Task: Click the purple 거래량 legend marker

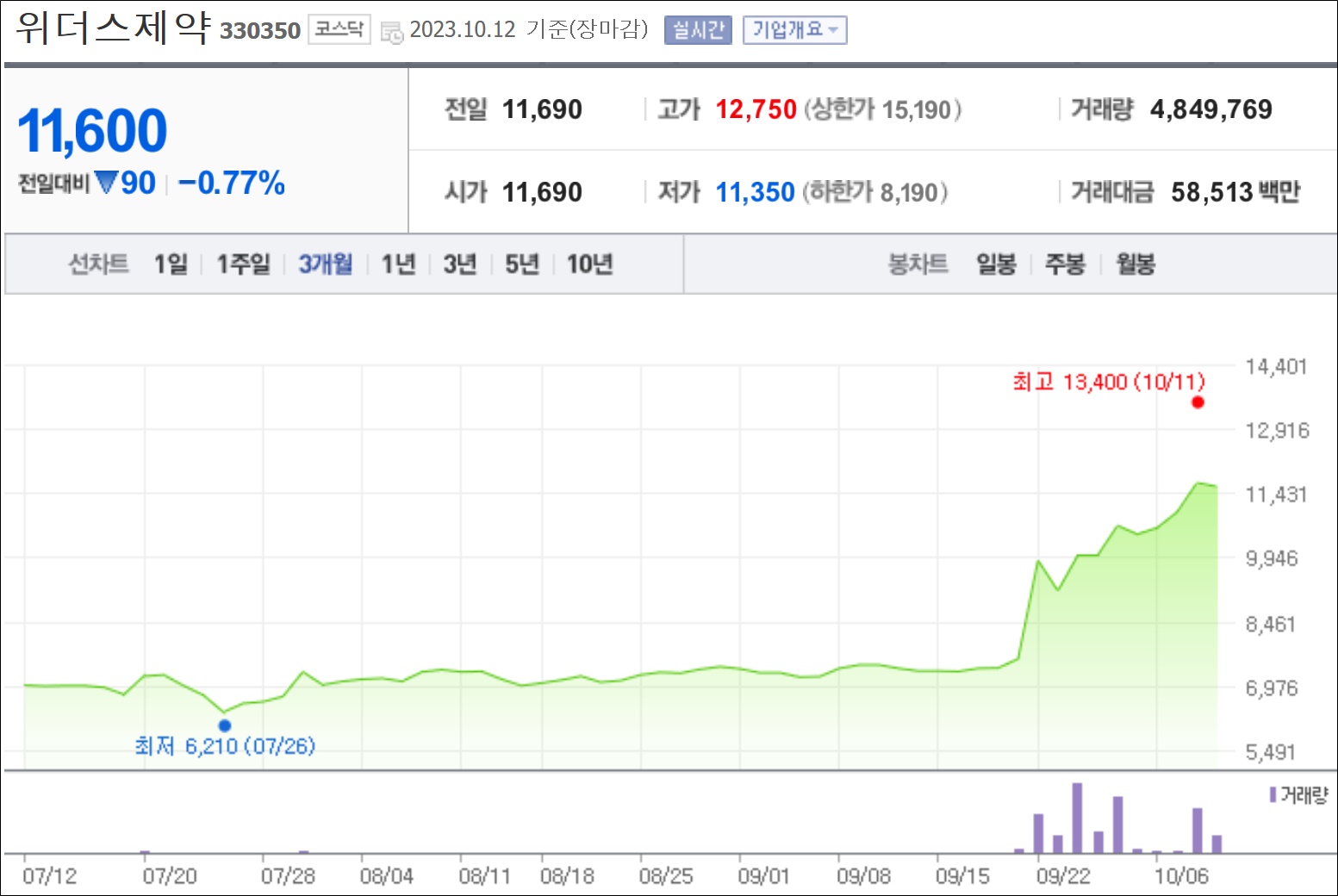Action: [1273, 794]
